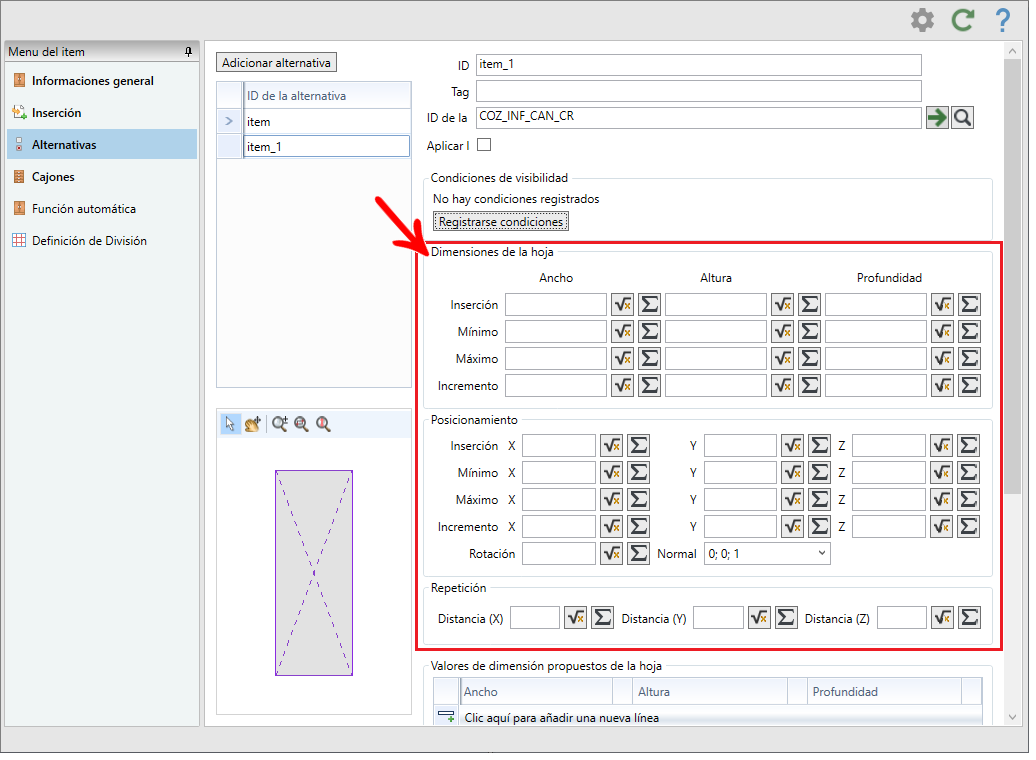Open formula editor for Incremento Ancho dimension
Image resolution: width=1036 pixels, height=760 pixels.
point(622,385)
